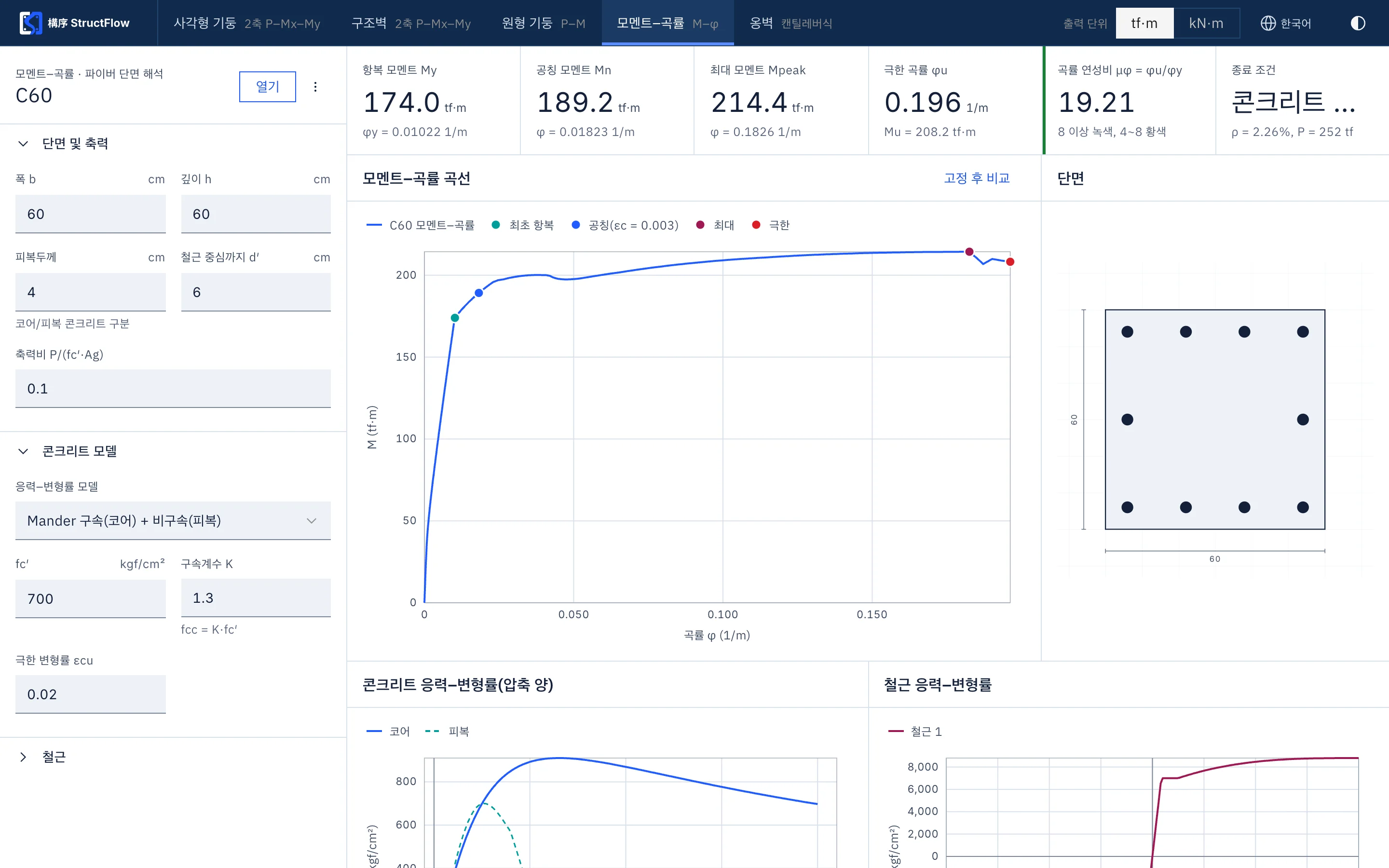Click the red ultimate point on curve
Screen dimensions: 1389x868
tap(1010, 262)
